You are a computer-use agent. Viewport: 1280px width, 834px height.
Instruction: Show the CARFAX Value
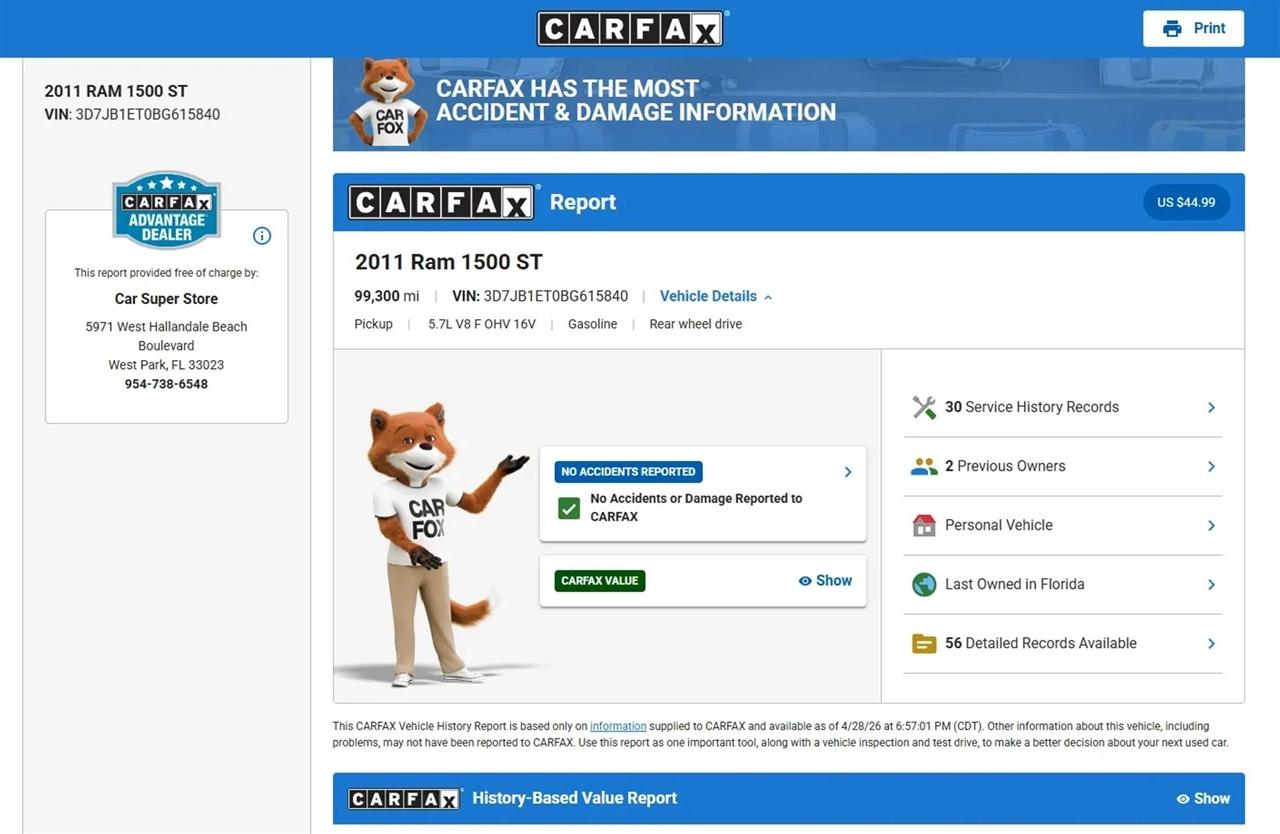coord(825,581)
